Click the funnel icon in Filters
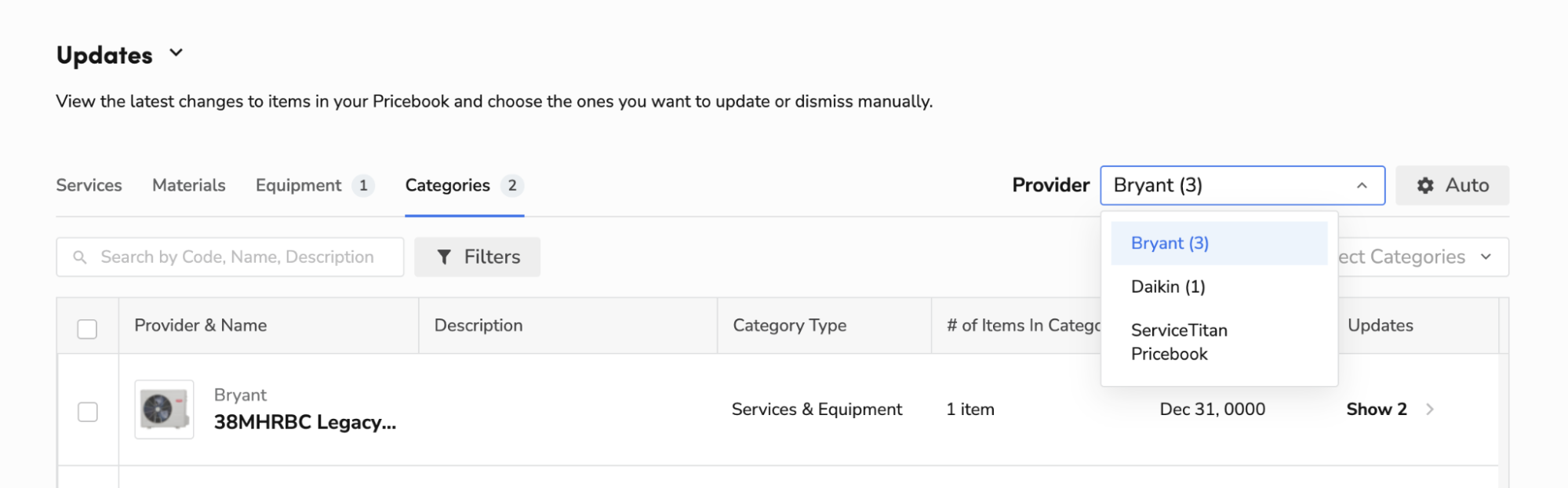 point(444,257)
